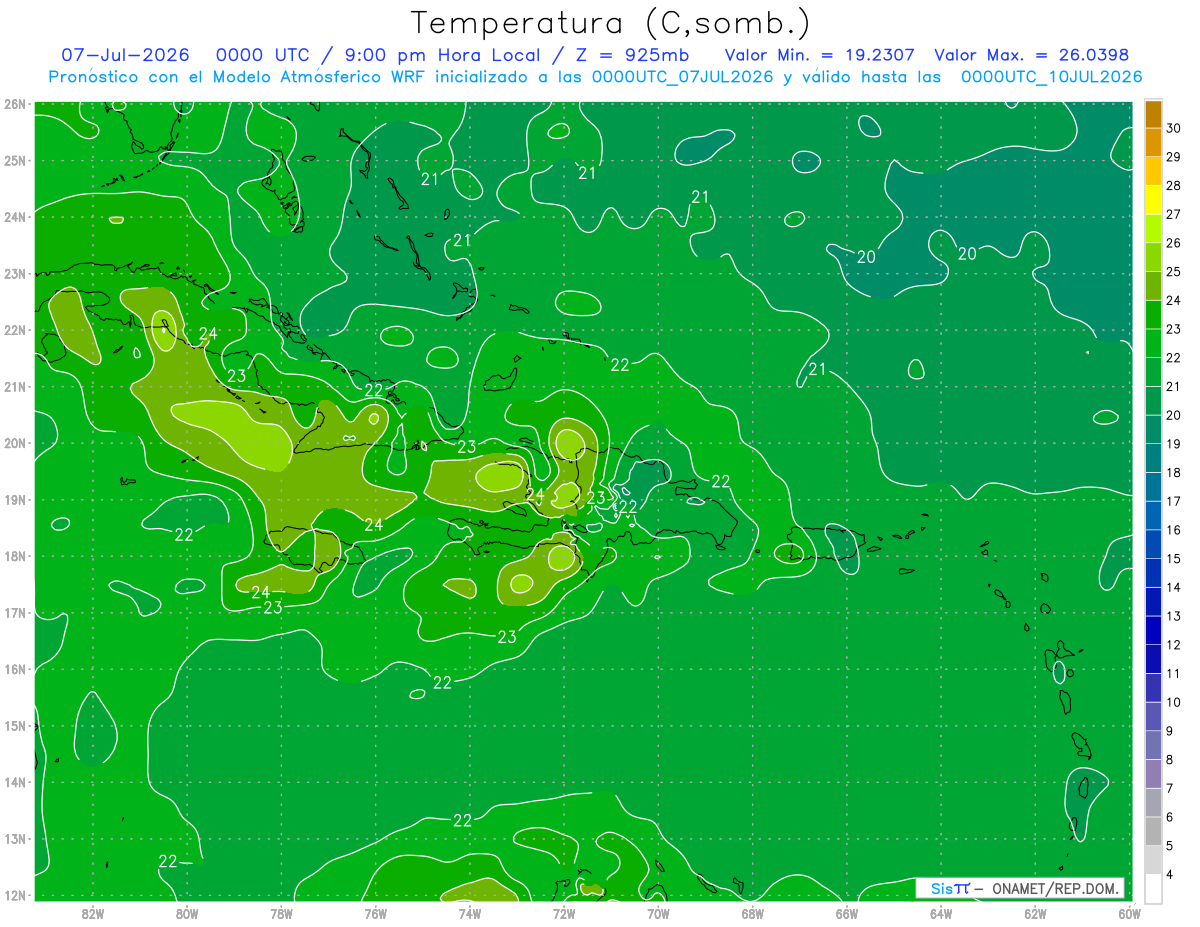Click the longitude axis label '62W'

point(1035,913)
